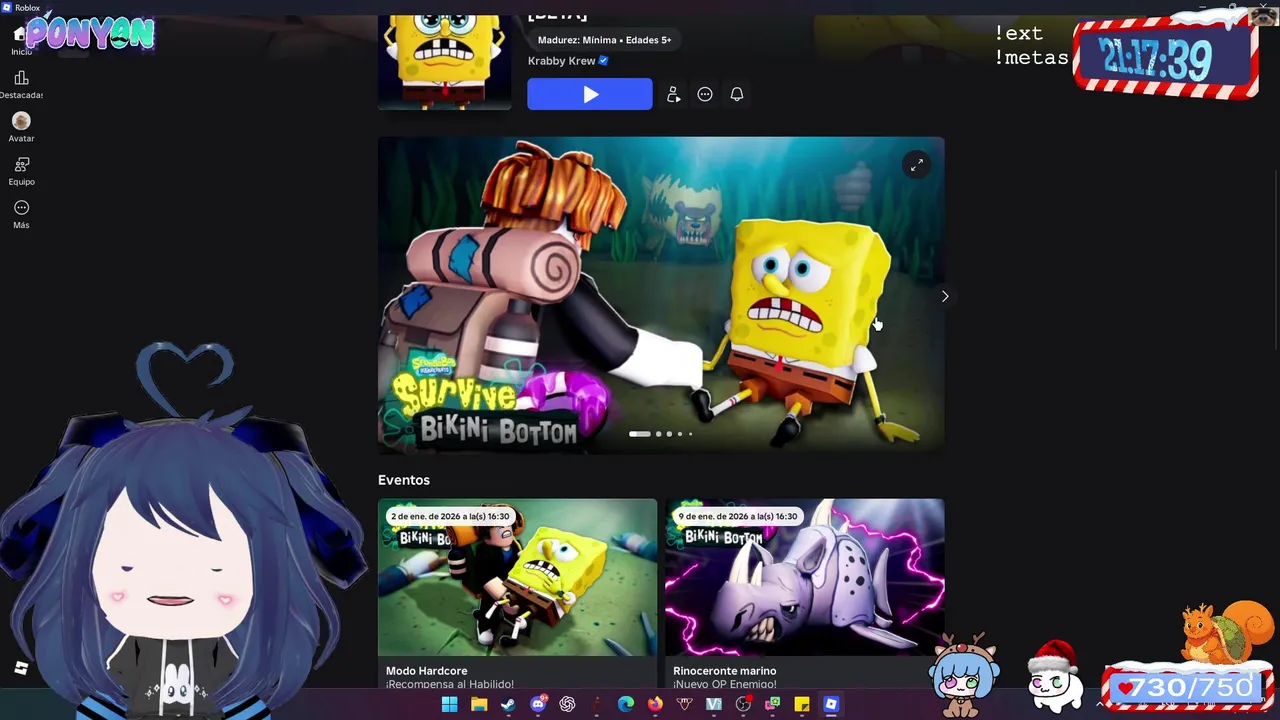The height and width of the screenshot is (720, 1280).
Task: Open the Krabby Krew creator link
Action: [x=561, y=61]
